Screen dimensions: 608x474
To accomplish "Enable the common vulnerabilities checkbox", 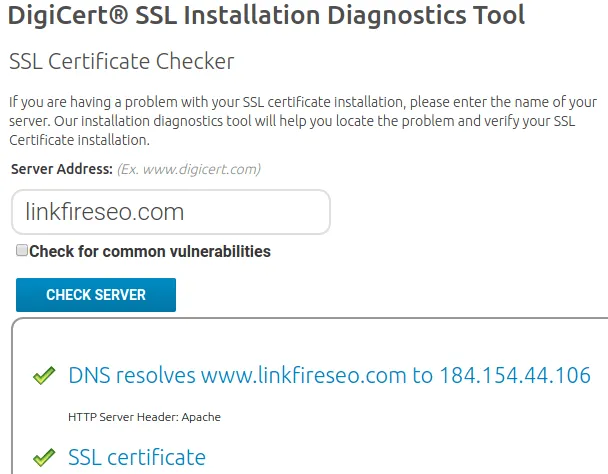I will (x=22, y=251).
